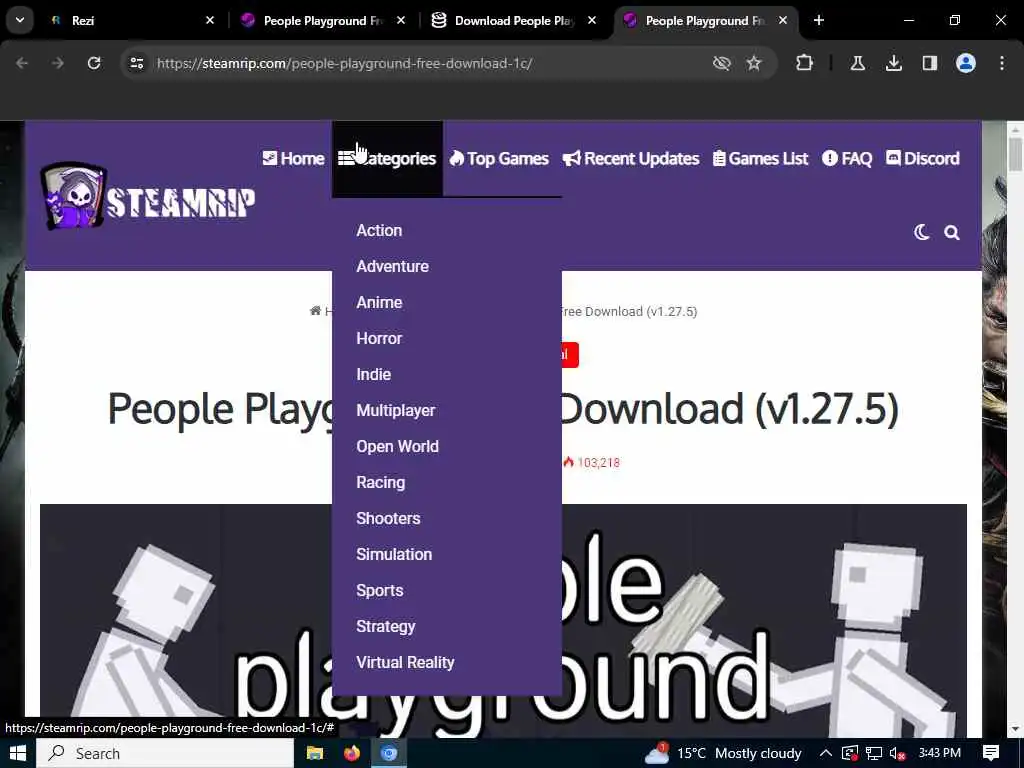Expand the tab search dropdown arrow
Screen dimensions: 1024x768
tap(20, 20)
